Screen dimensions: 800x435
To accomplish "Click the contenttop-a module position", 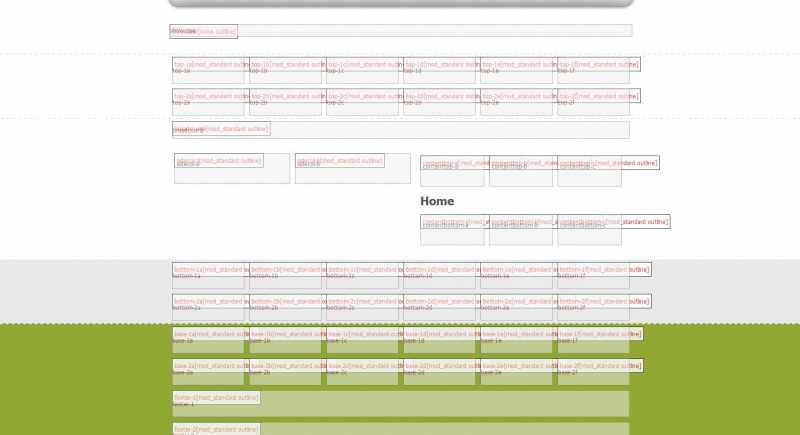I will 452,171.
